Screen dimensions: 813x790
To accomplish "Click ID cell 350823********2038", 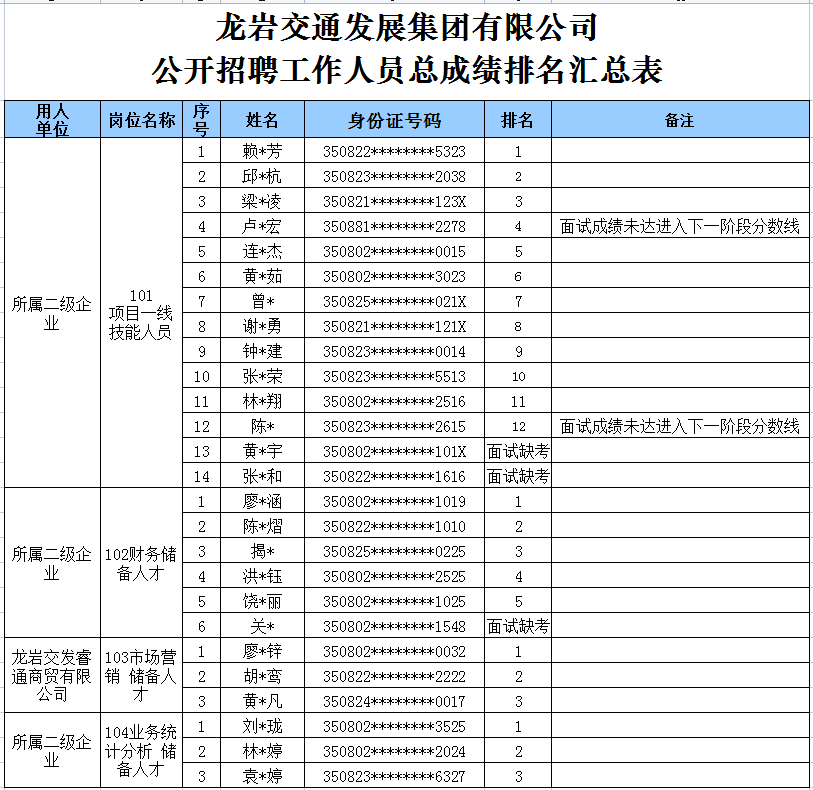I will [394, 176].
